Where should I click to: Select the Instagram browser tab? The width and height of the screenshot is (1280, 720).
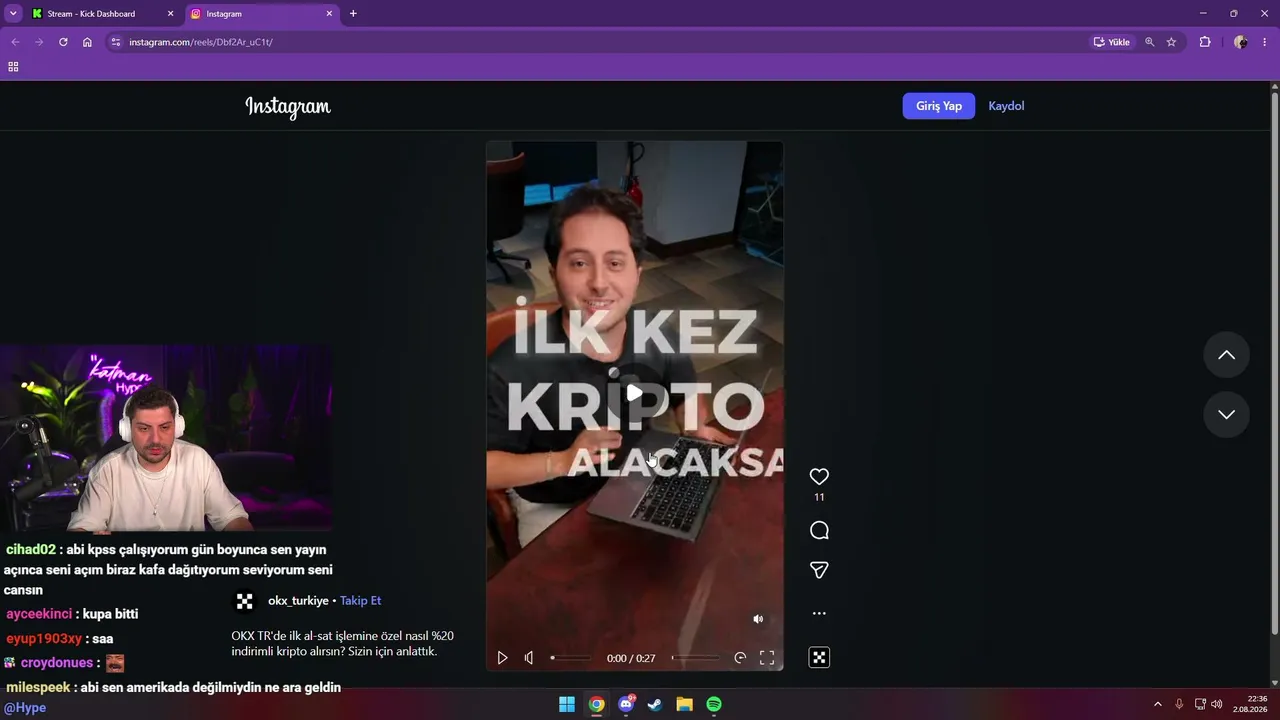point(262,14)
